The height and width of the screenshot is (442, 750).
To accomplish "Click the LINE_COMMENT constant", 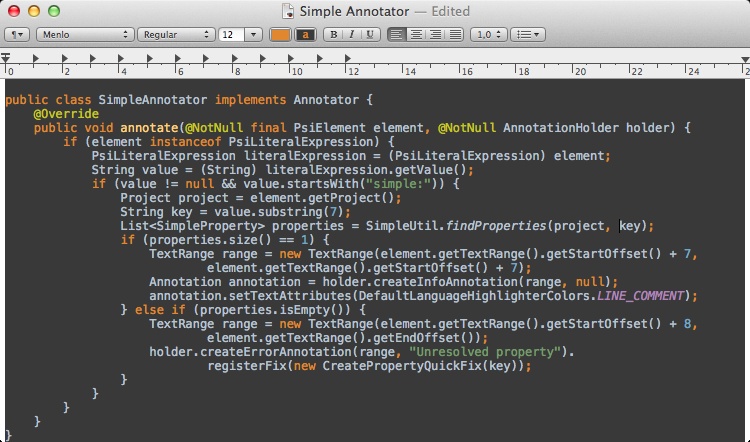I will coord(640,296).
